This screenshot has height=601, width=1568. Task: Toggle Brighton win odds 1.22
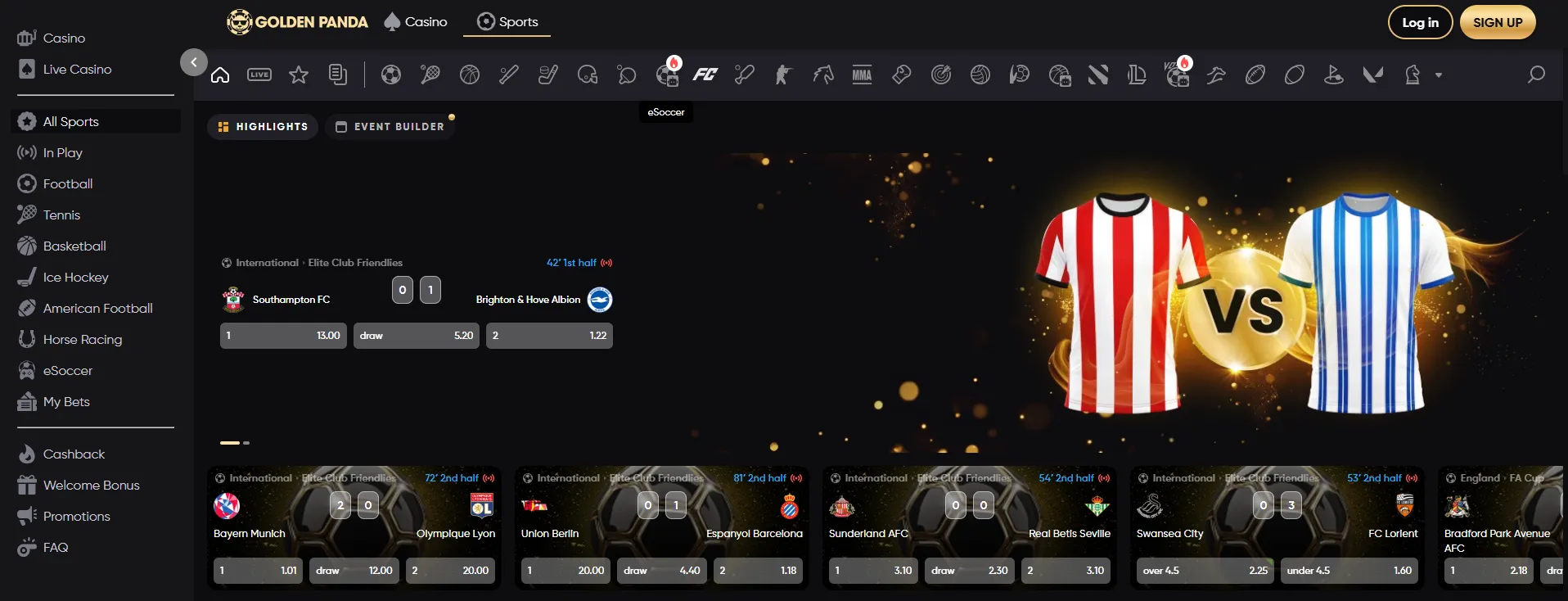pos(549,336)
